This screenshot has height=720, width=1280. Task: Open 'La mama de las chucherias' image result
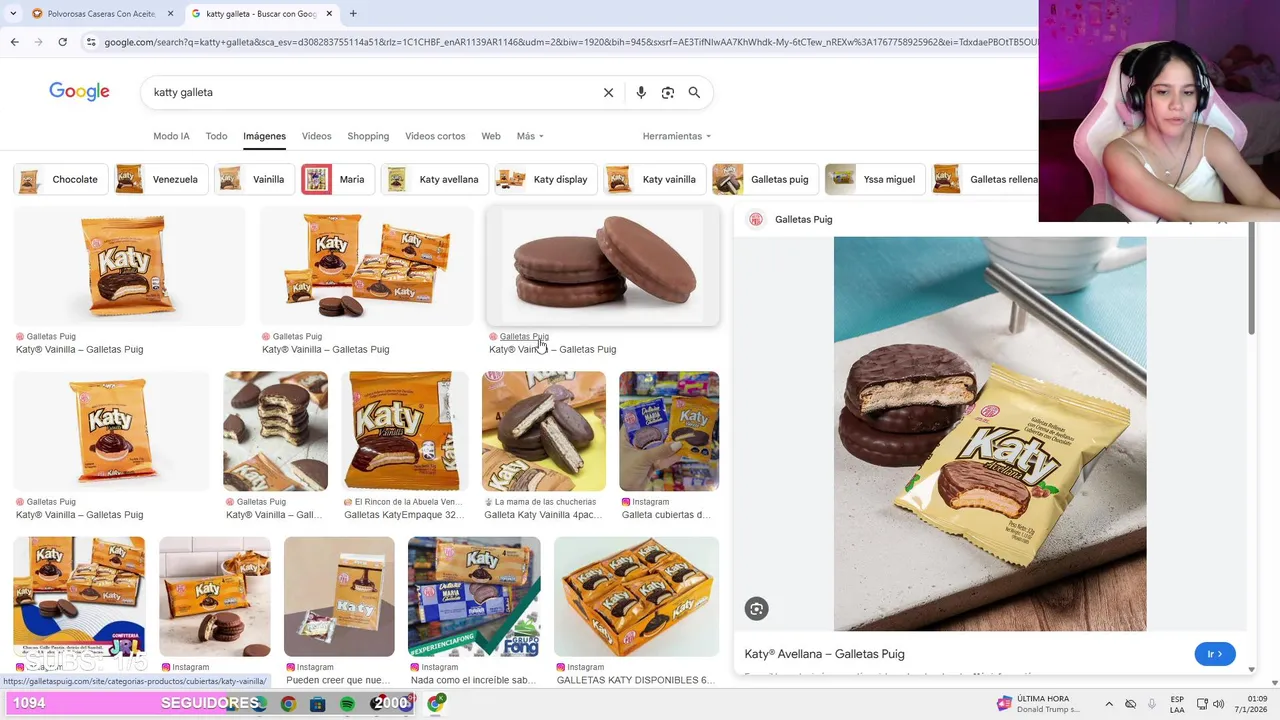[544, 431]
